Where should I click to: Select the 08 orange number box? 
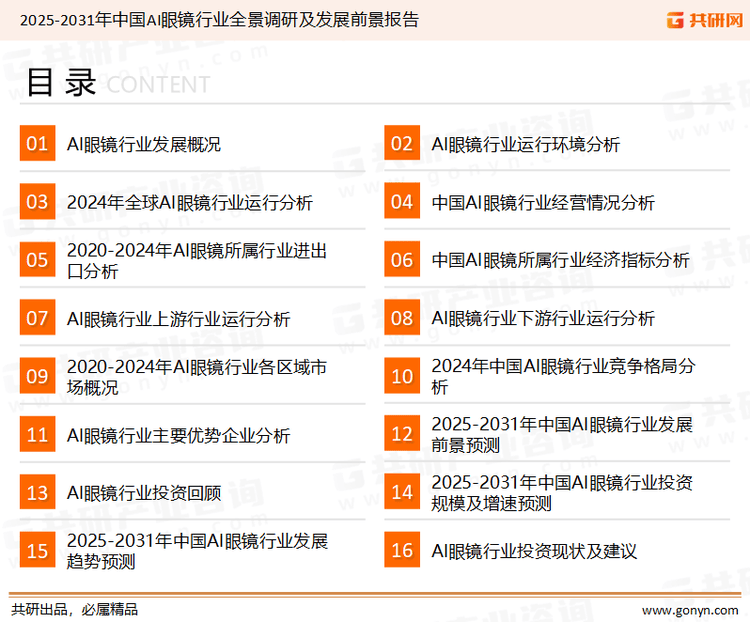pos(402,319)
